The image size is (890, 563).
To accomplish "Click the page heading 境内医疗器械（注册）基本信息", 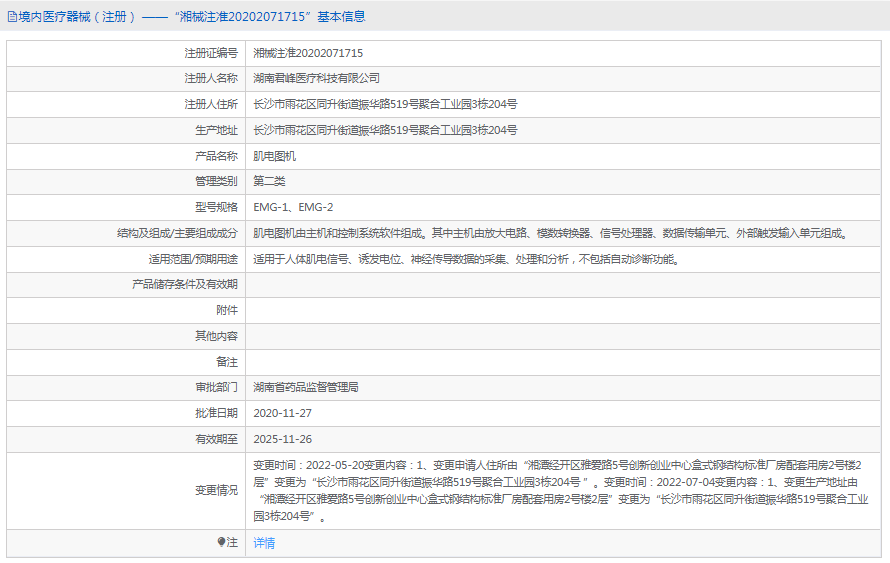I will [x=191, y=17].
